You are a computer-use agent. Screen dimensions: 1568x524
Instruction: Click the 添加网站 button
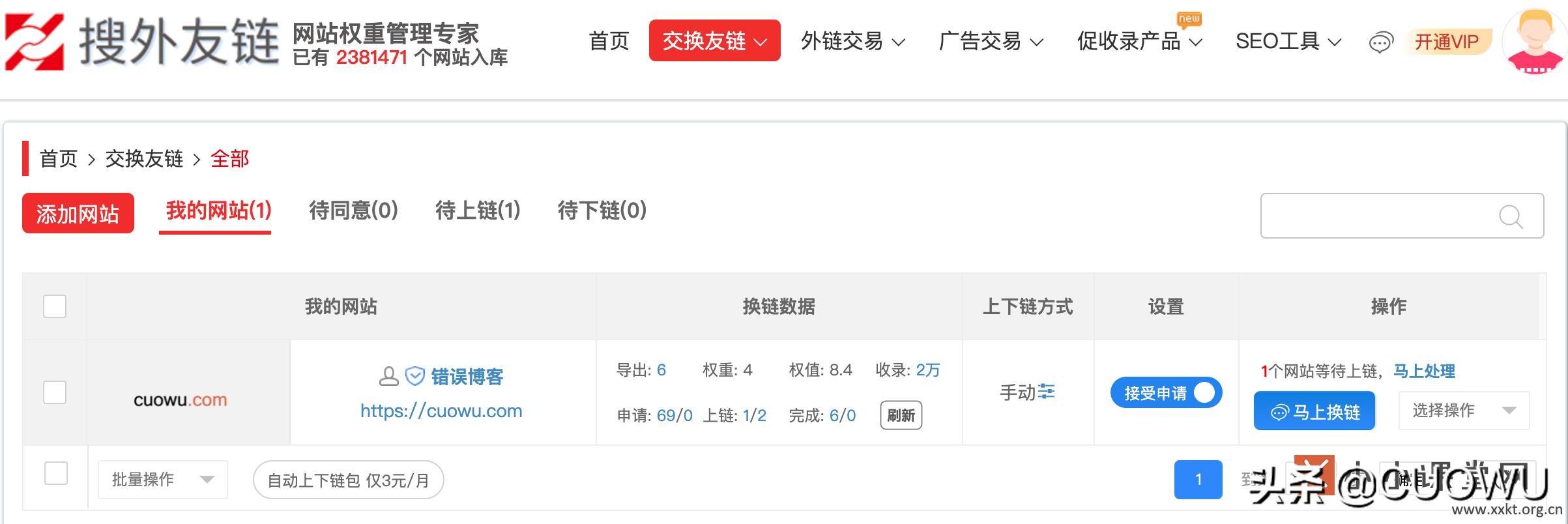pos(78,213)
